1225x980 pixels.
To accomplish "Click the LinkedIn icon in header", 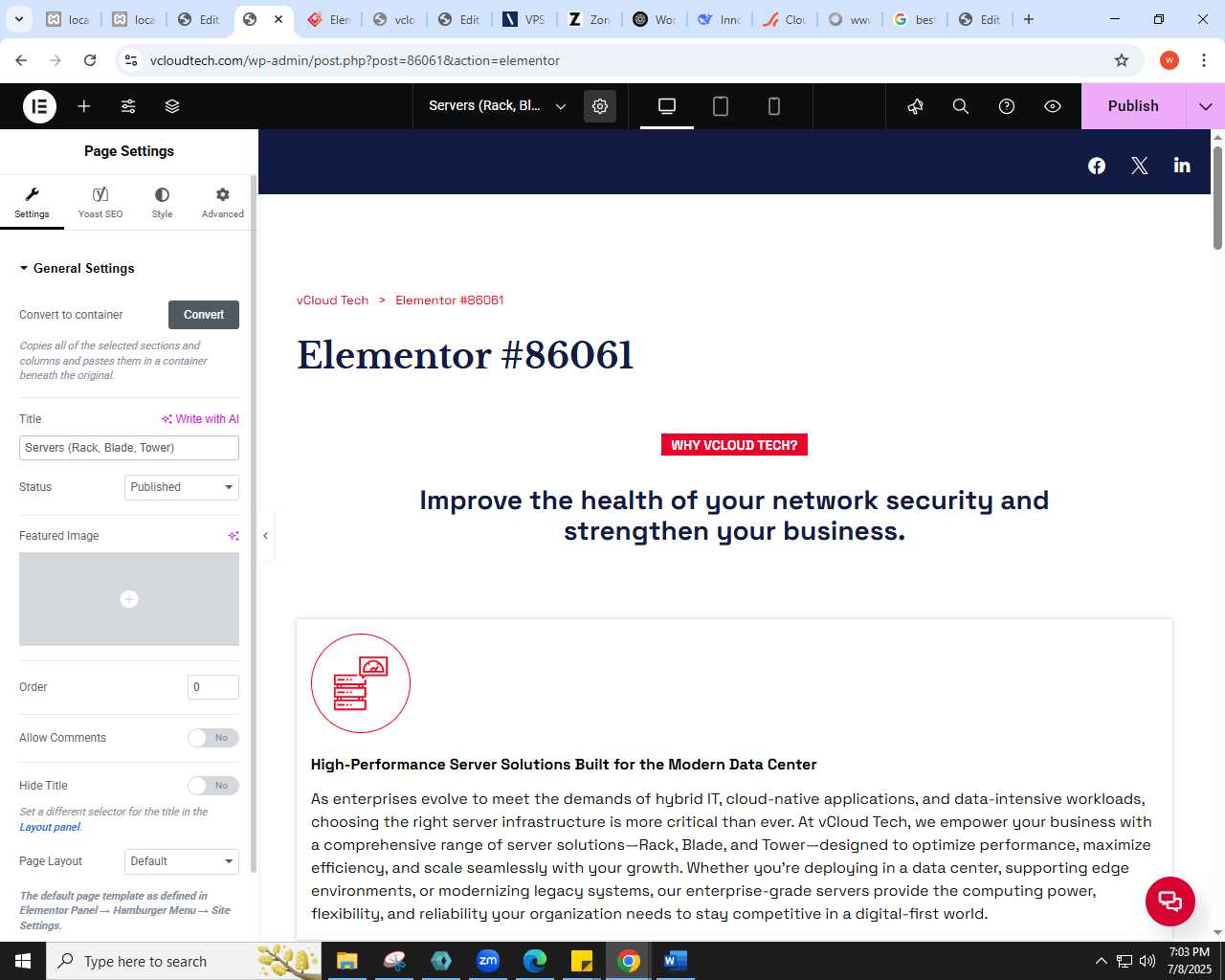I will [1182, 166].
